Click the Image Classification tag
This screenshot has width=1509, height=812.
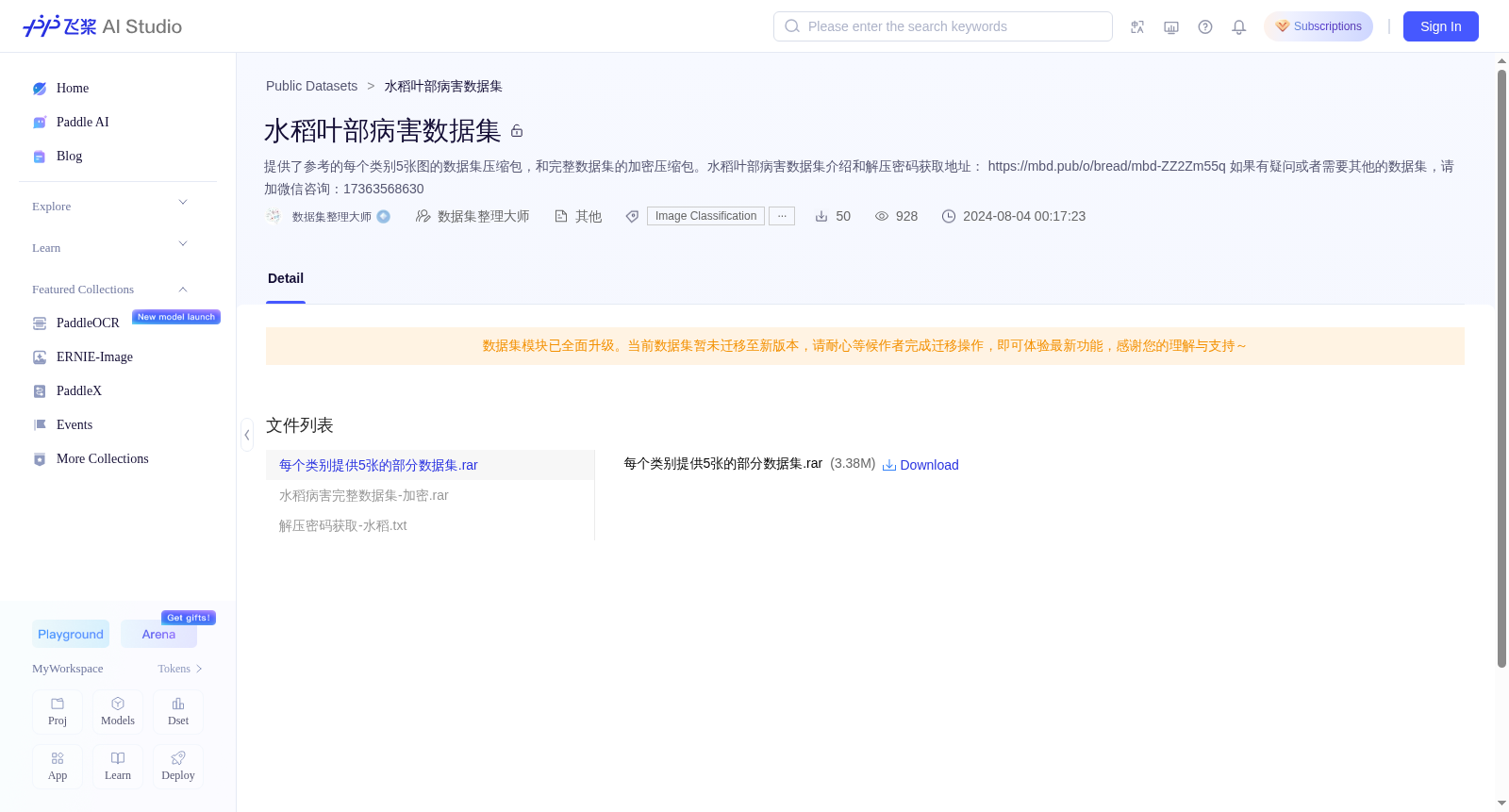(x=705, y=216)
